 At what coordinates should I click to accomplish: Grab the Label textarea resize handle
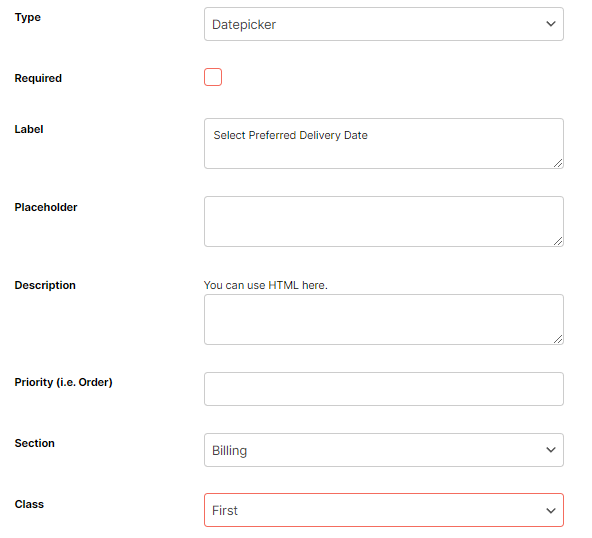pos(558,163)
